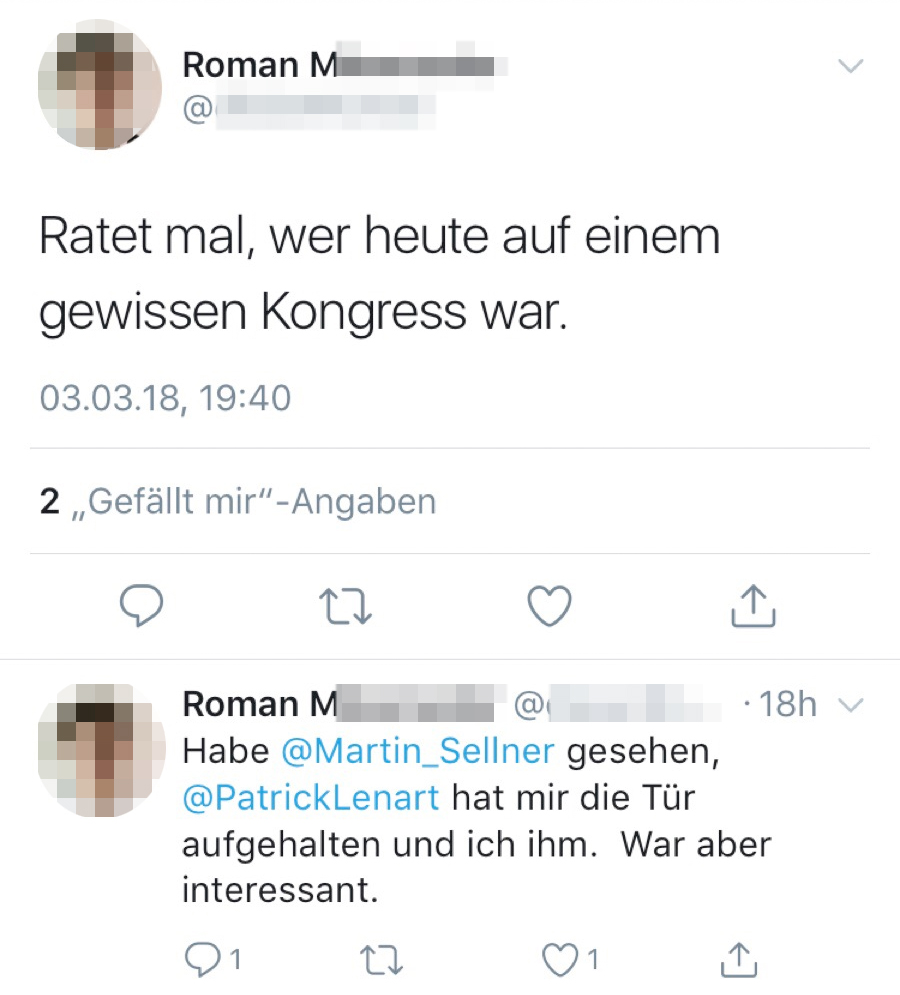
Task: Open the @Martin_Sellner mention
Action: [x=418, y=751]
